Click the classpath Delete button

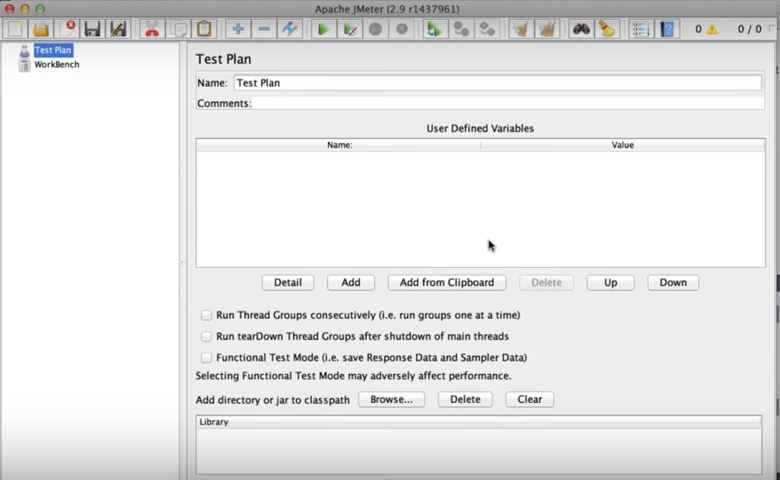(465, 399)
